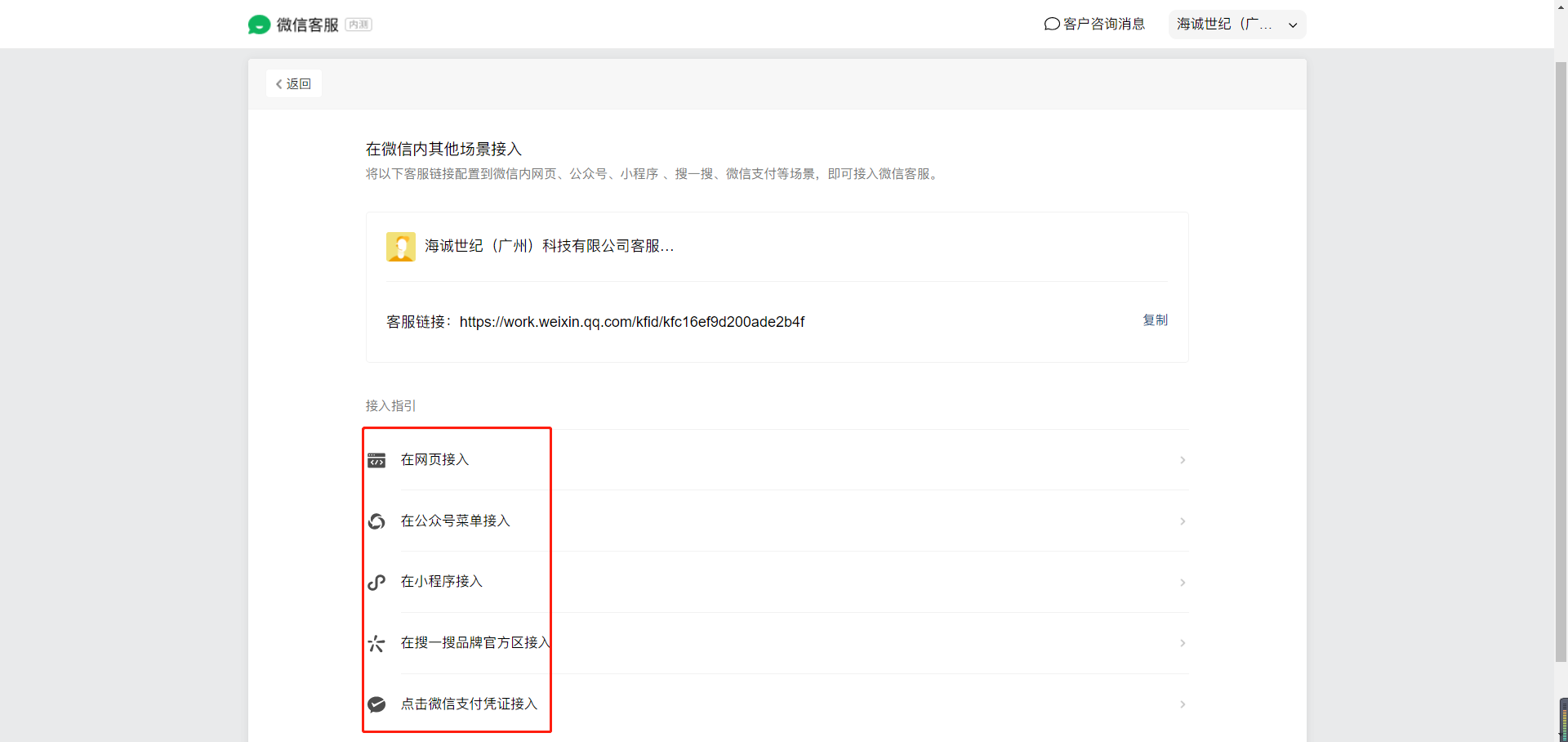Open 客户咨询消息 link
The width and height of the screenshot is (1568, 742).
coord(1095,25)
